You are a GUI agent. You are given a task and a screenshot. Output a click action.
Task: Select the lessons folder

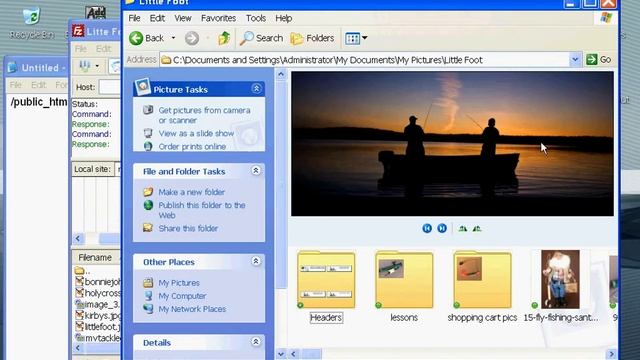coord(404,287)
